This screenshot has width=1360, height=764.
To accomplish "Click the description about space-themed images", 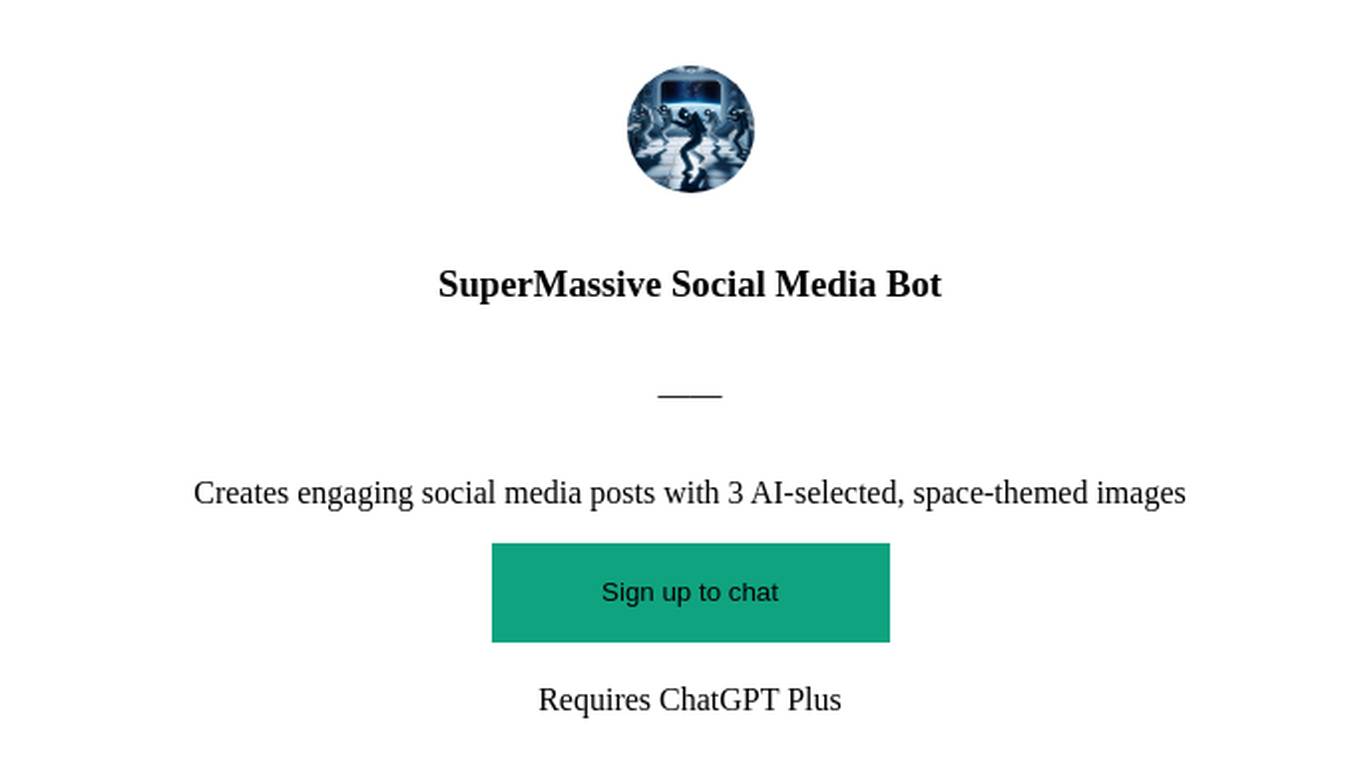I will point(690,493).
